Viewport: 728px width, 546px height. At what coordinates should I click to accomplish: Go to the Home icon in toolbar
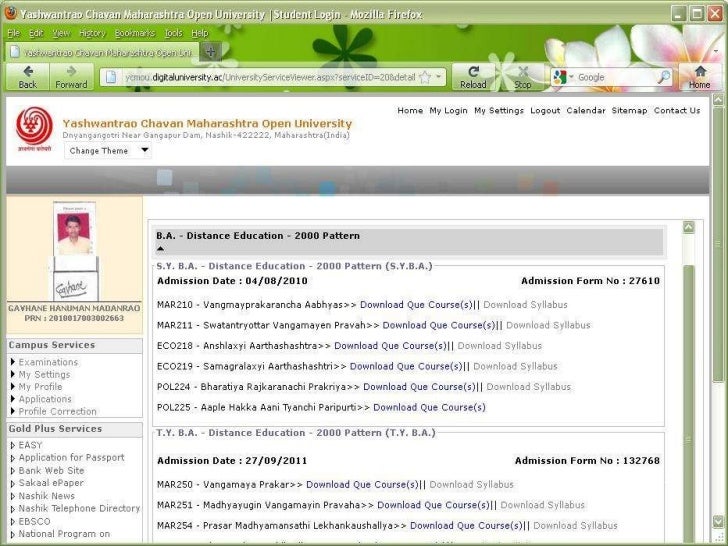699,73
